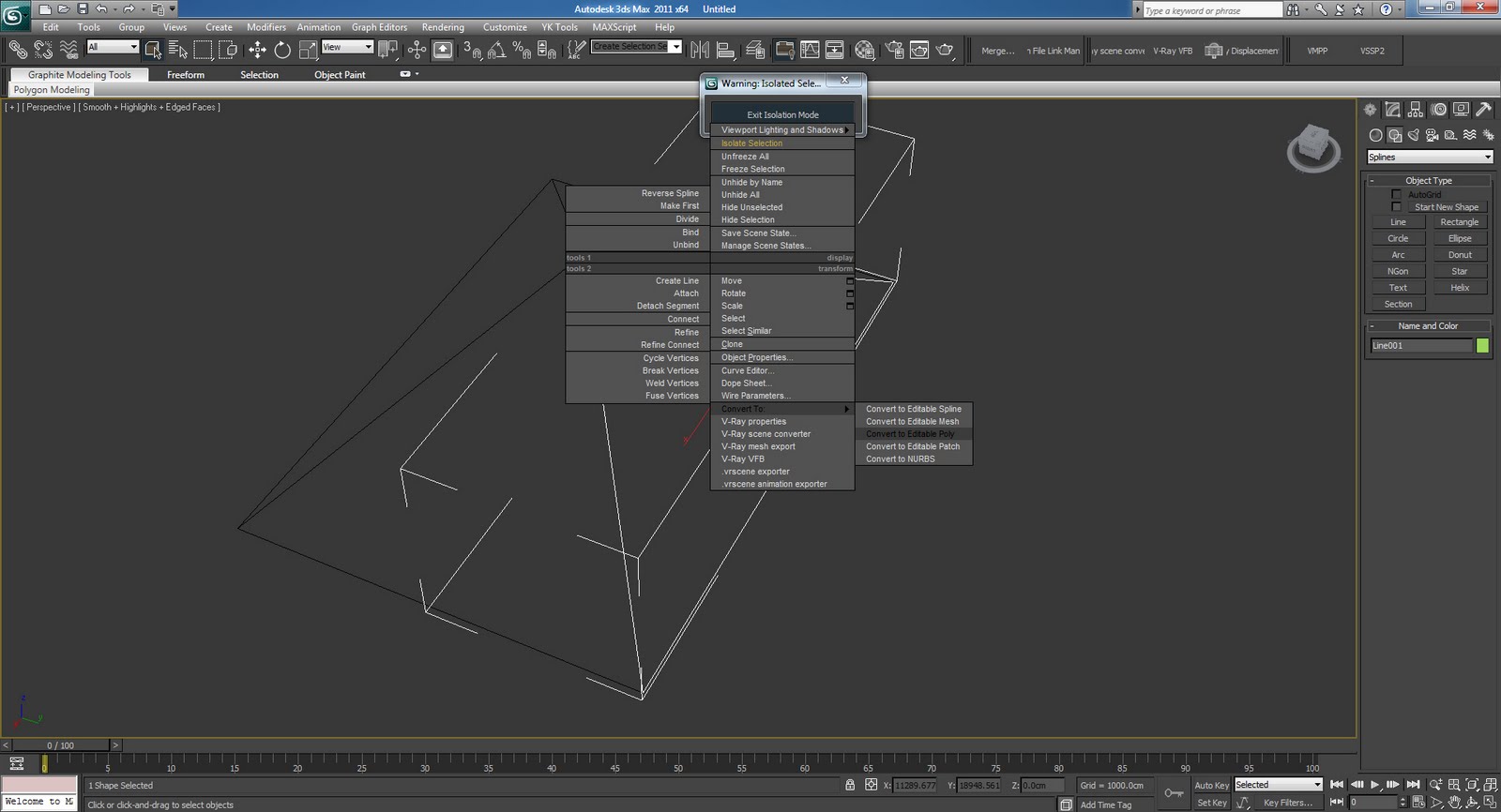
Task: Open the Splines category dropdown
Action: point(1429,158)
